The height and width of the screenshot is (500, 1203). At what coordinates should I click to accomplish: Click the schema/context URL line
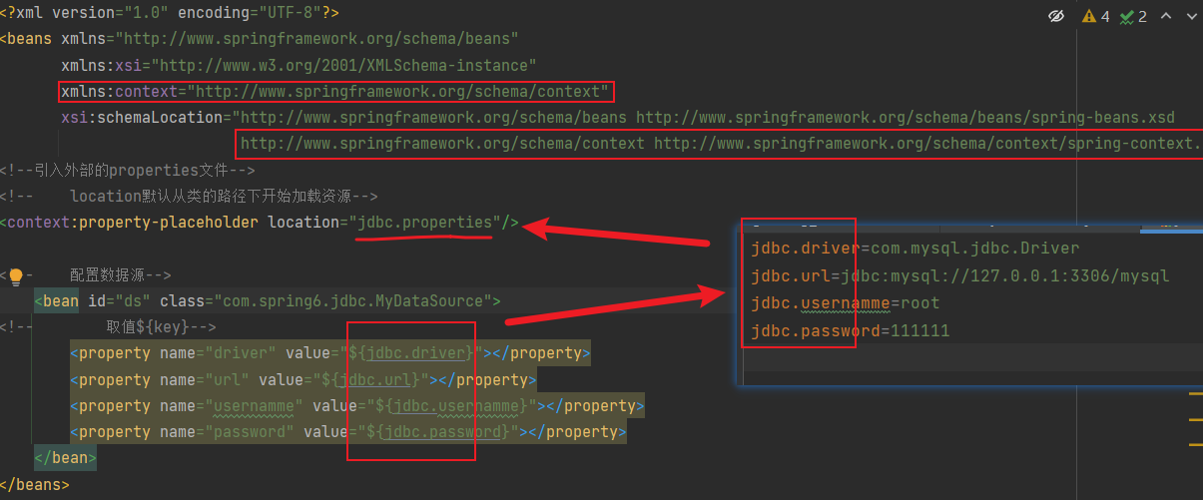(x=720, y=143)
